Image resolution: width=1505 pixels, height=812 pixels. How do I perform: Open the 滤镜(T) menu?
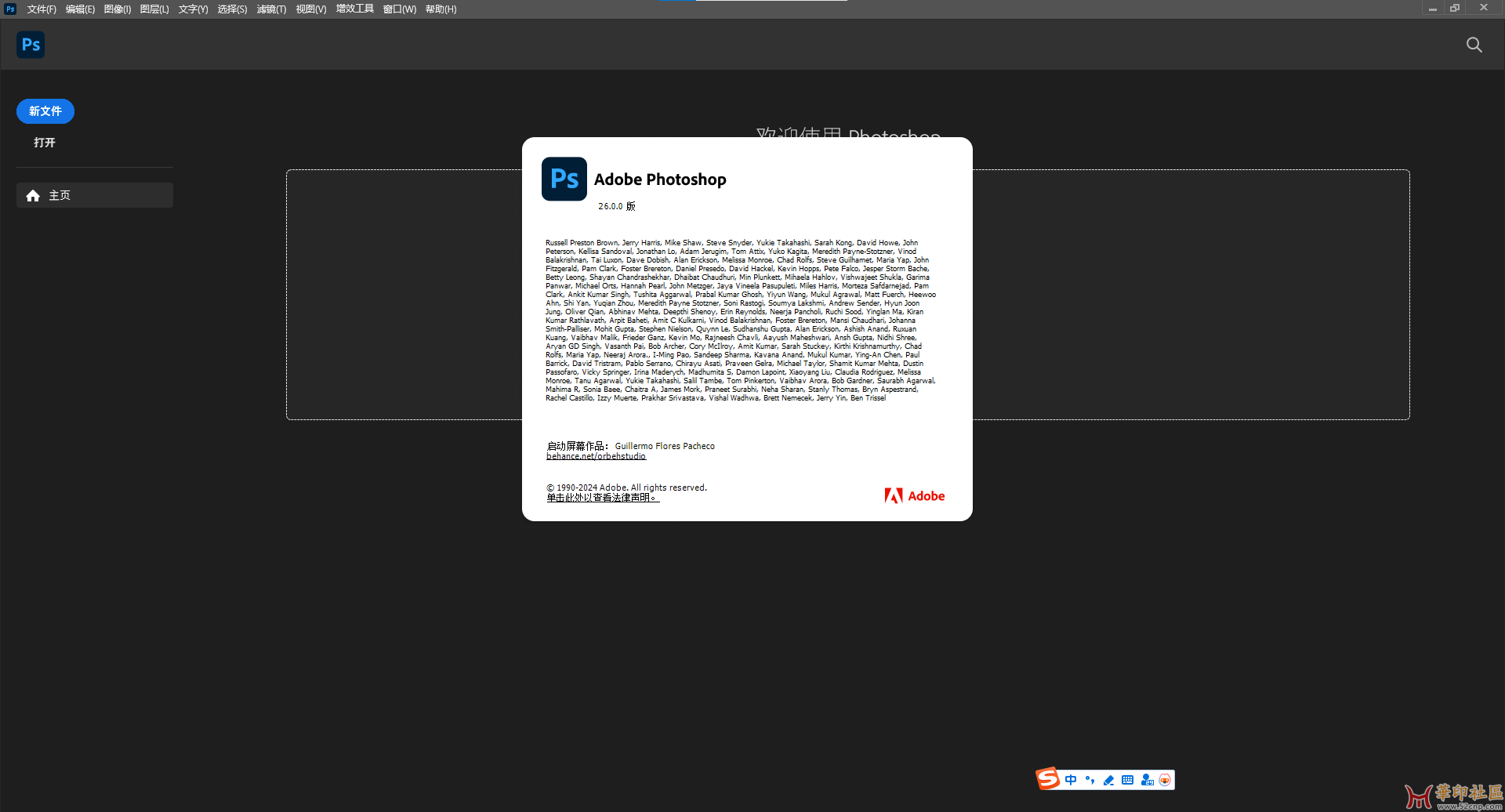(x=271, y=9)
